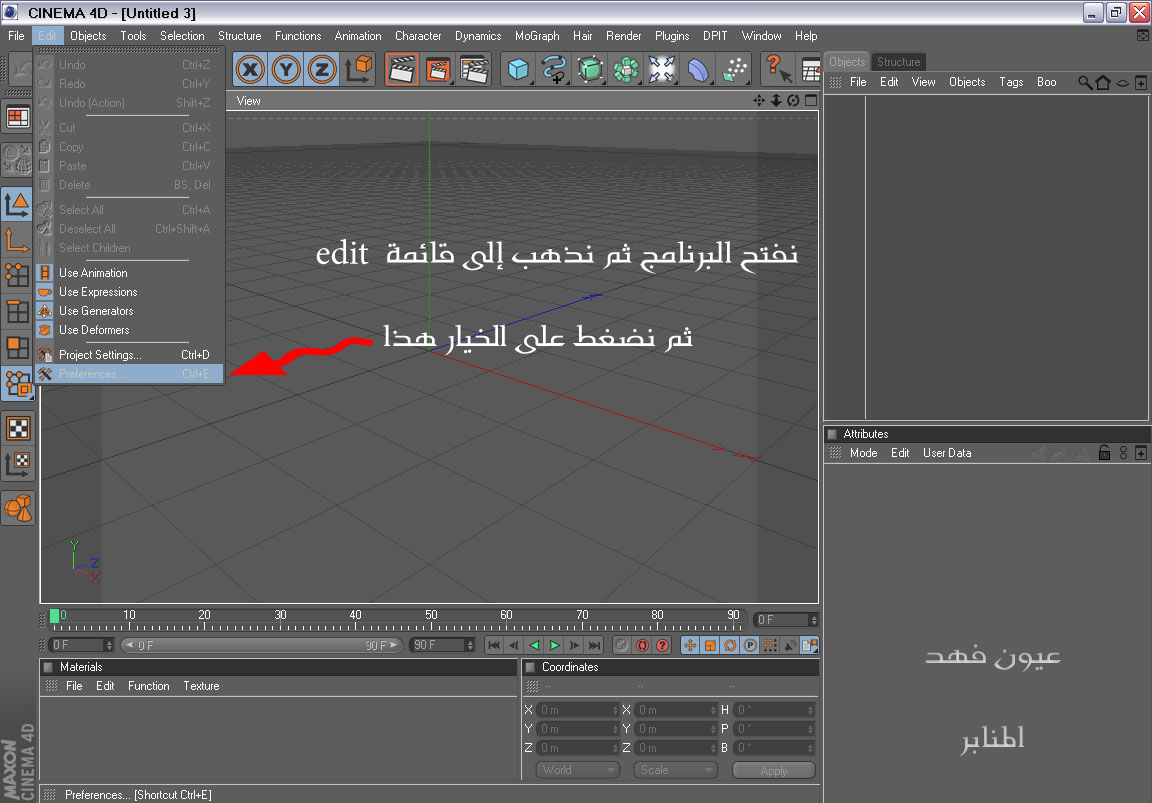Click stepper on top-right 0 F field
1152x803 pixels.
(x=813, y=620)
